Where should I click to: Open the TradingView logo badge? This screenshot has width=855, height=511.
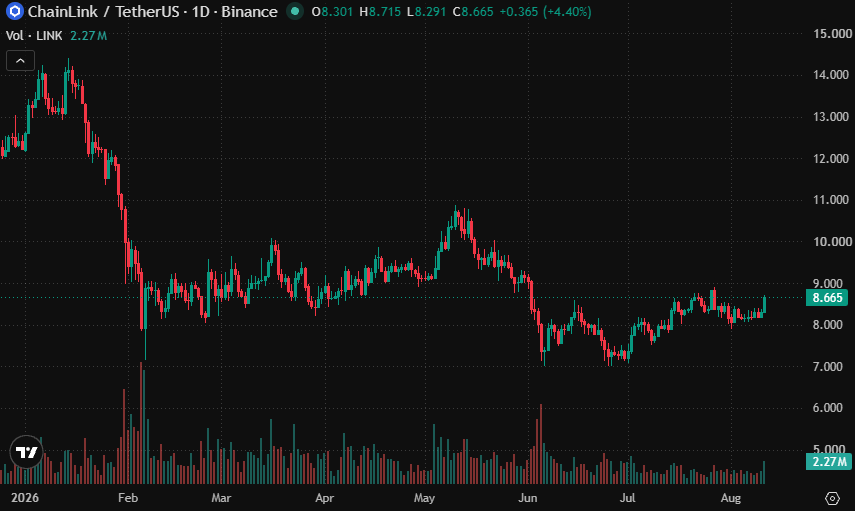[x=26, y=452]
